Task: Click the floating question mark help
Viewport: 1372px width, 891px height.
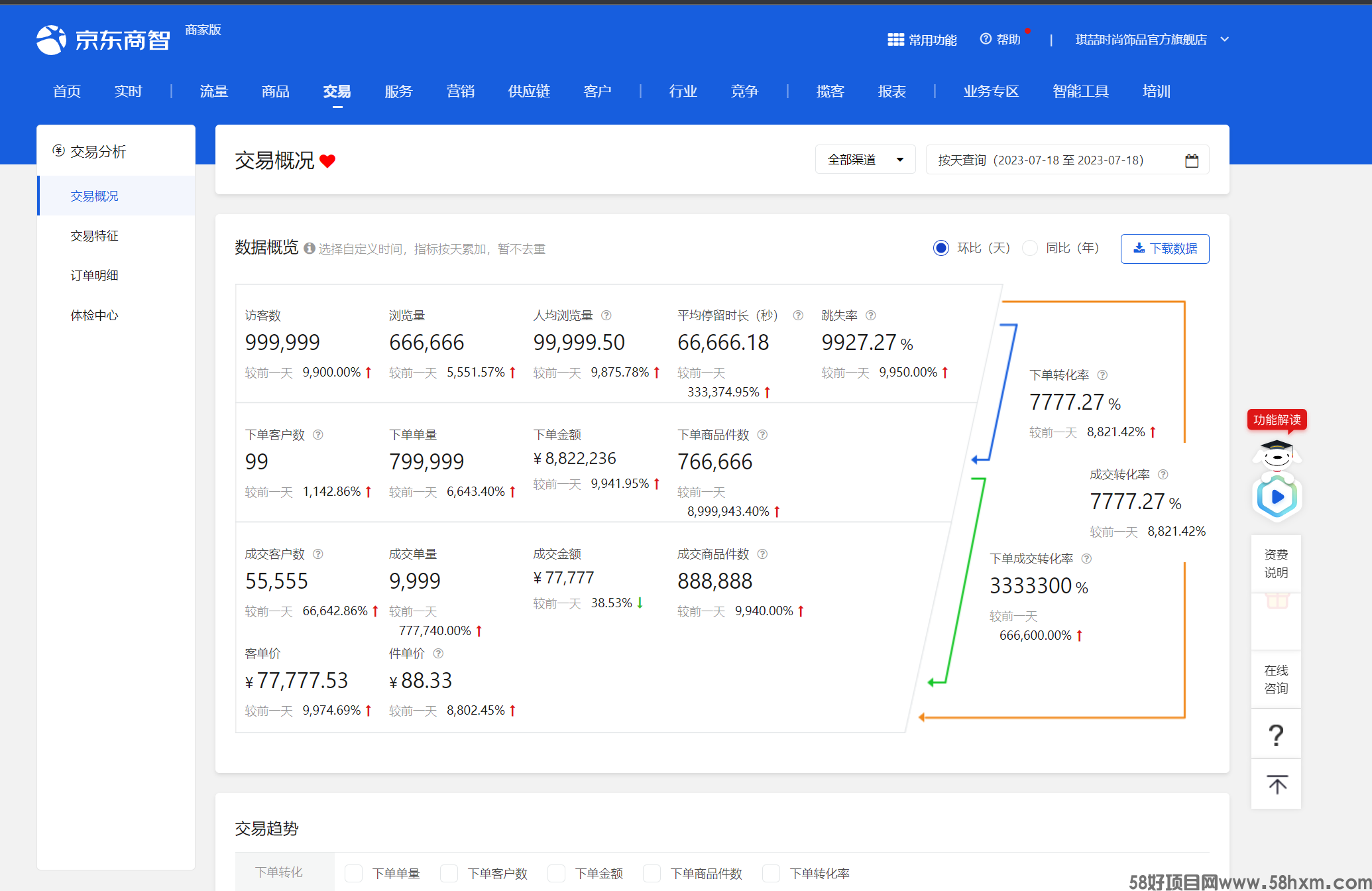Action: pyautogui.click(x=1276, y=735)
